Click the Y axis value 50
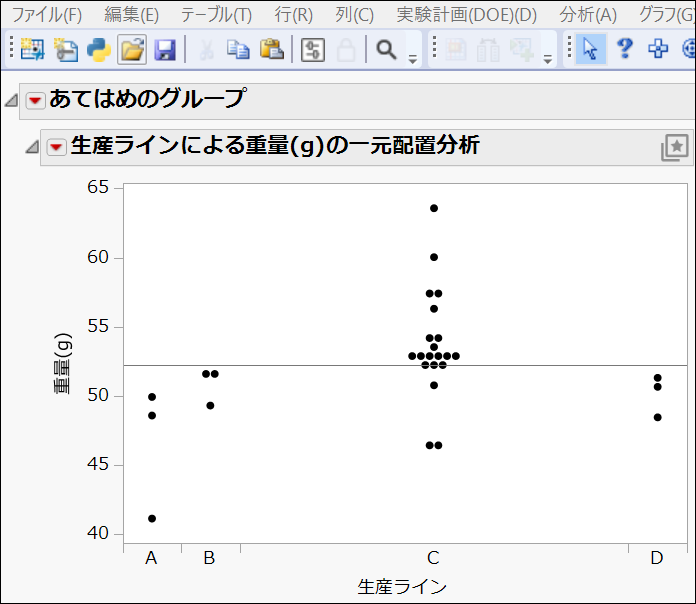Image resolution: width=696 pixels, height=604 pixels. tap(98, 395)
